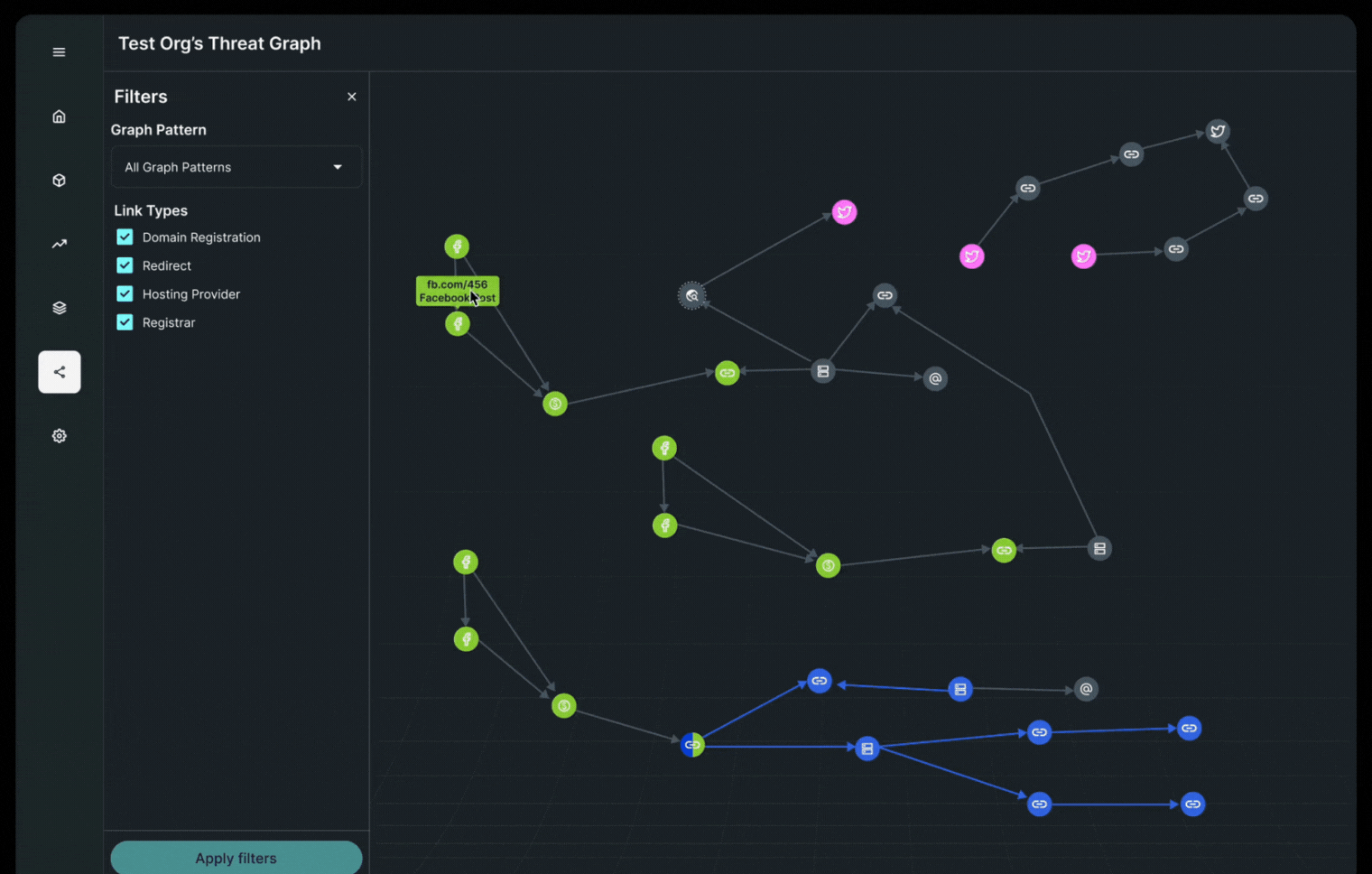The height and width of the screenshot is (874, 1372).
Task: Disable the Redirect filter checkbox
Action: (124, 265)
